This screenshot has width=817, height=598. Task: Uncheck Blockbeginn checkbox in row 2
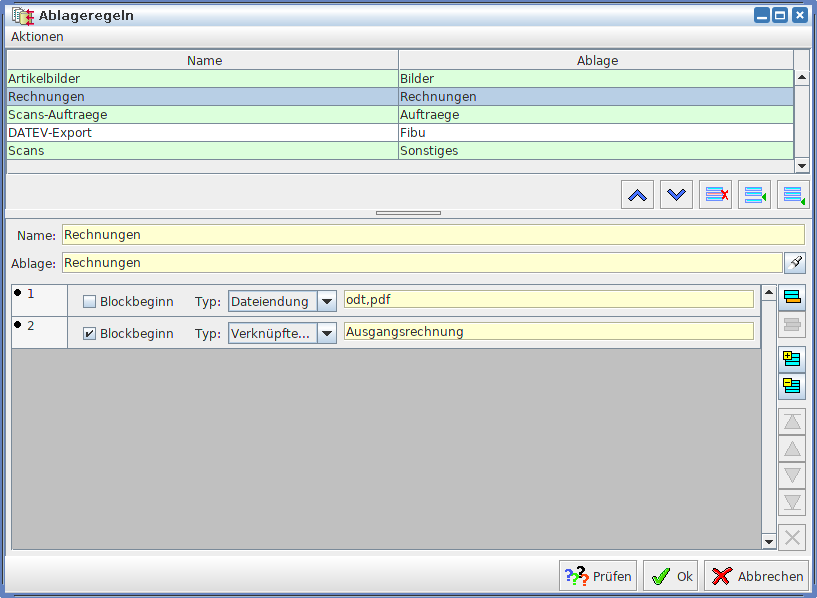point(90,334)
